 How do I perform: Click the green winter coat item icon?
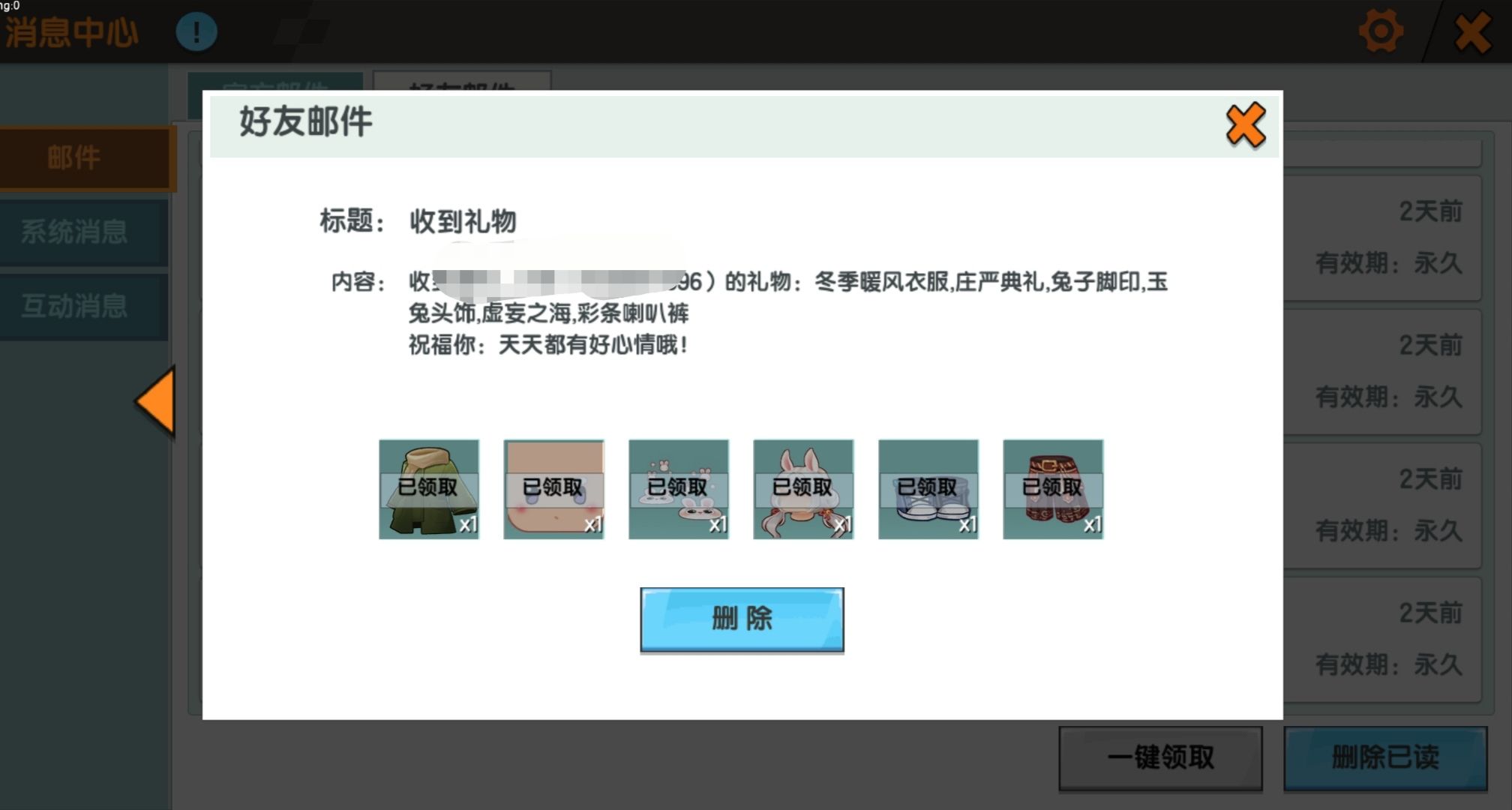coord(428,489)
